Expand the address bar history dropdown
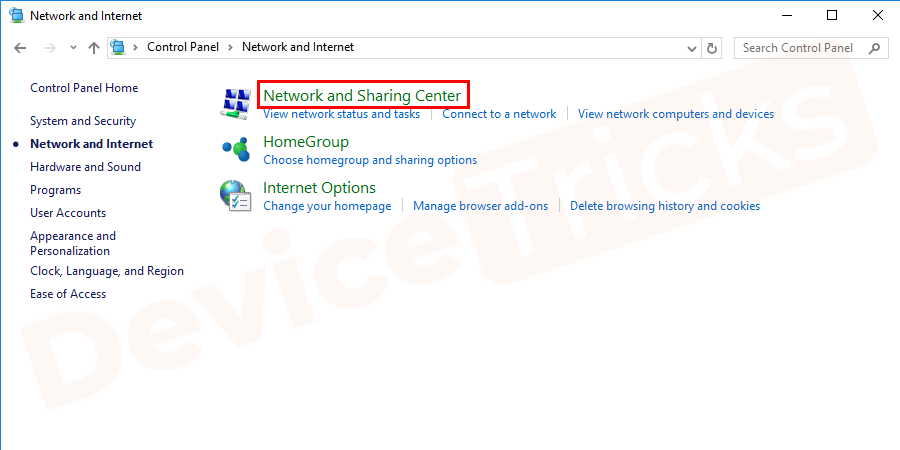 (x=692, y=47)
